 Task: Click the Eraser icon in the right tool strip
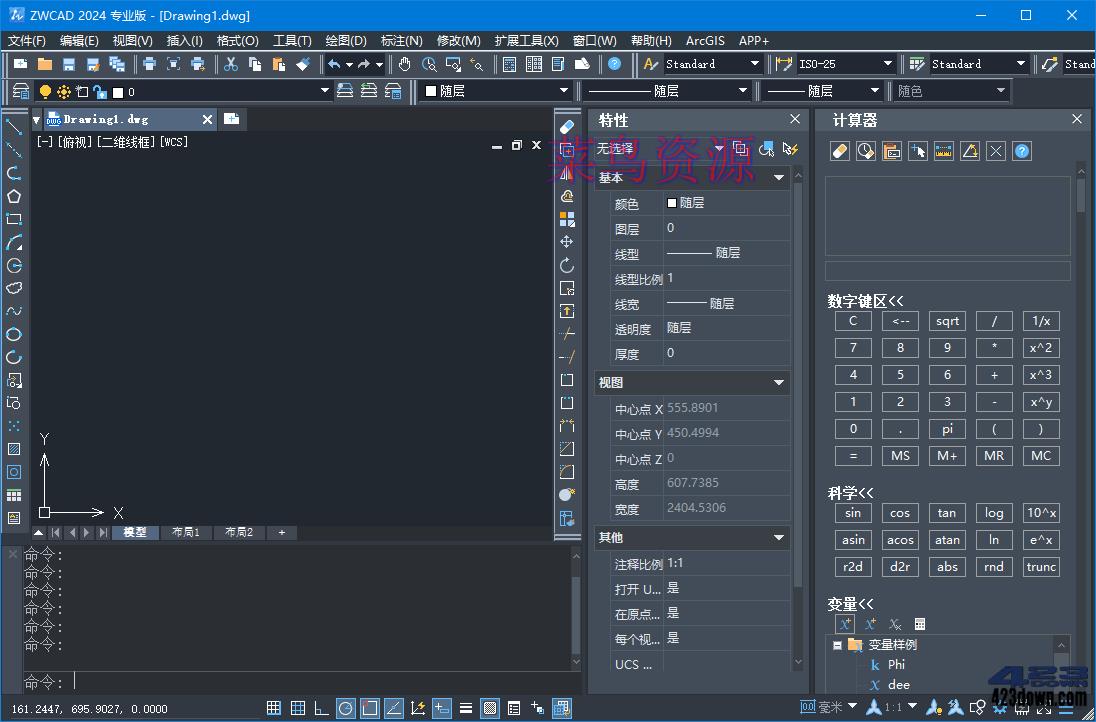pos(567,127)
